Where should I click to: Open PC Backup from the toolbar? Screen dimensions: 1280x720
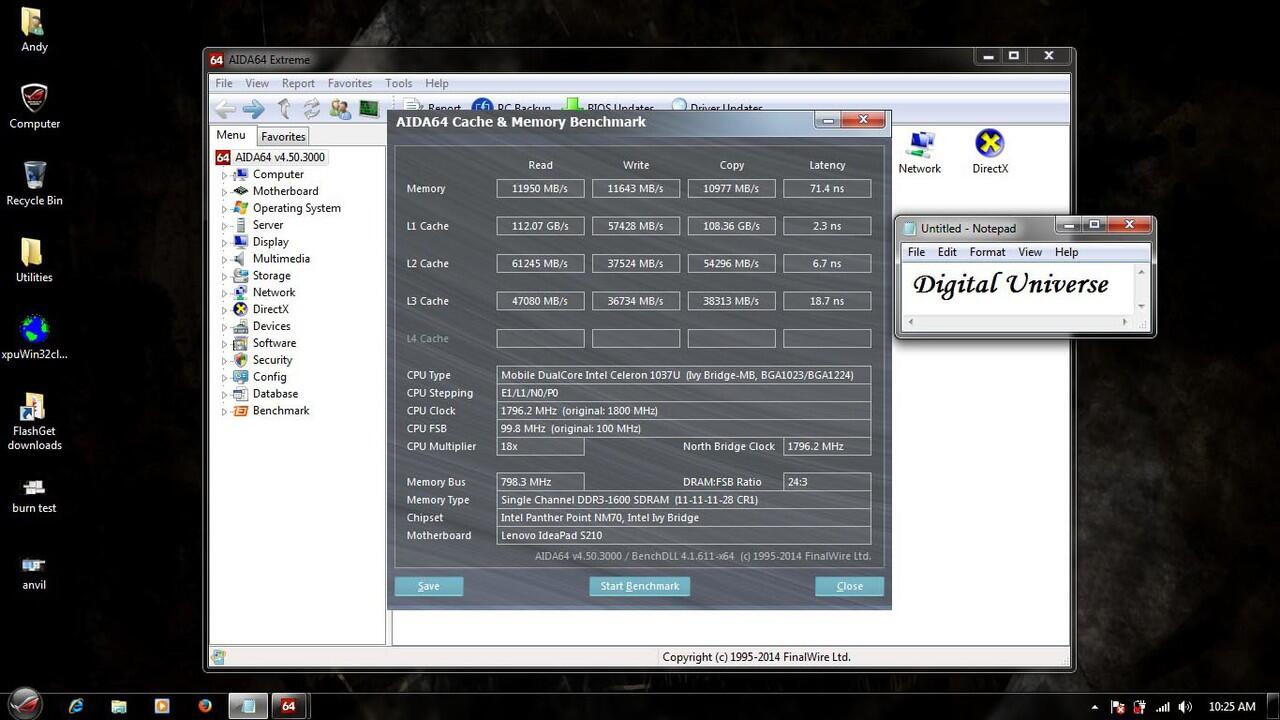click(x=512, y=107)
